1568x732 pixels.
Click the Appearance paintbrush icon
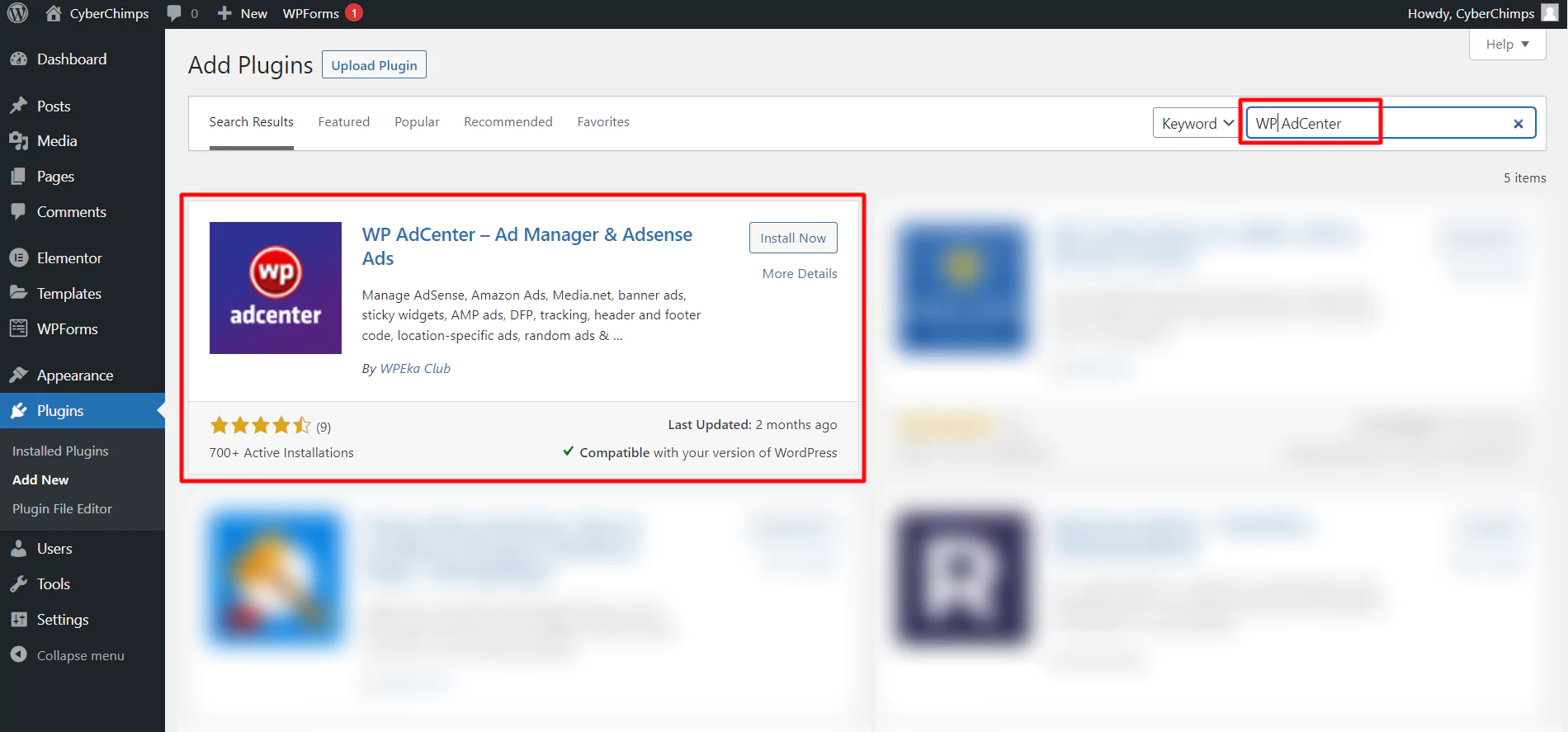[18, 375]
